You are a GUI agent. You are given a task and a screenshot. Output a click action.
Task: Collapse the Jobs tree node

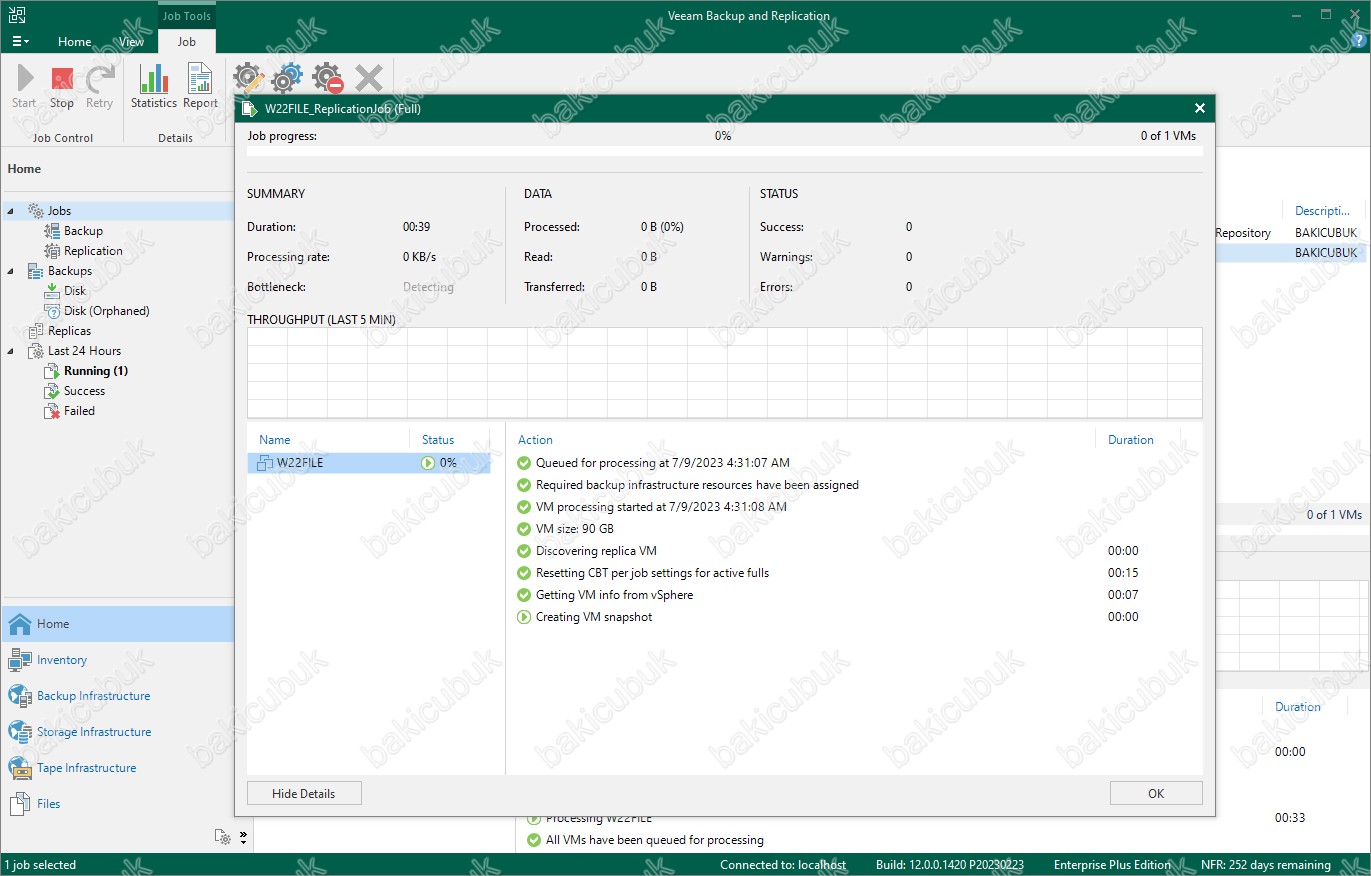pyautogui.click(x=10, y=211)
